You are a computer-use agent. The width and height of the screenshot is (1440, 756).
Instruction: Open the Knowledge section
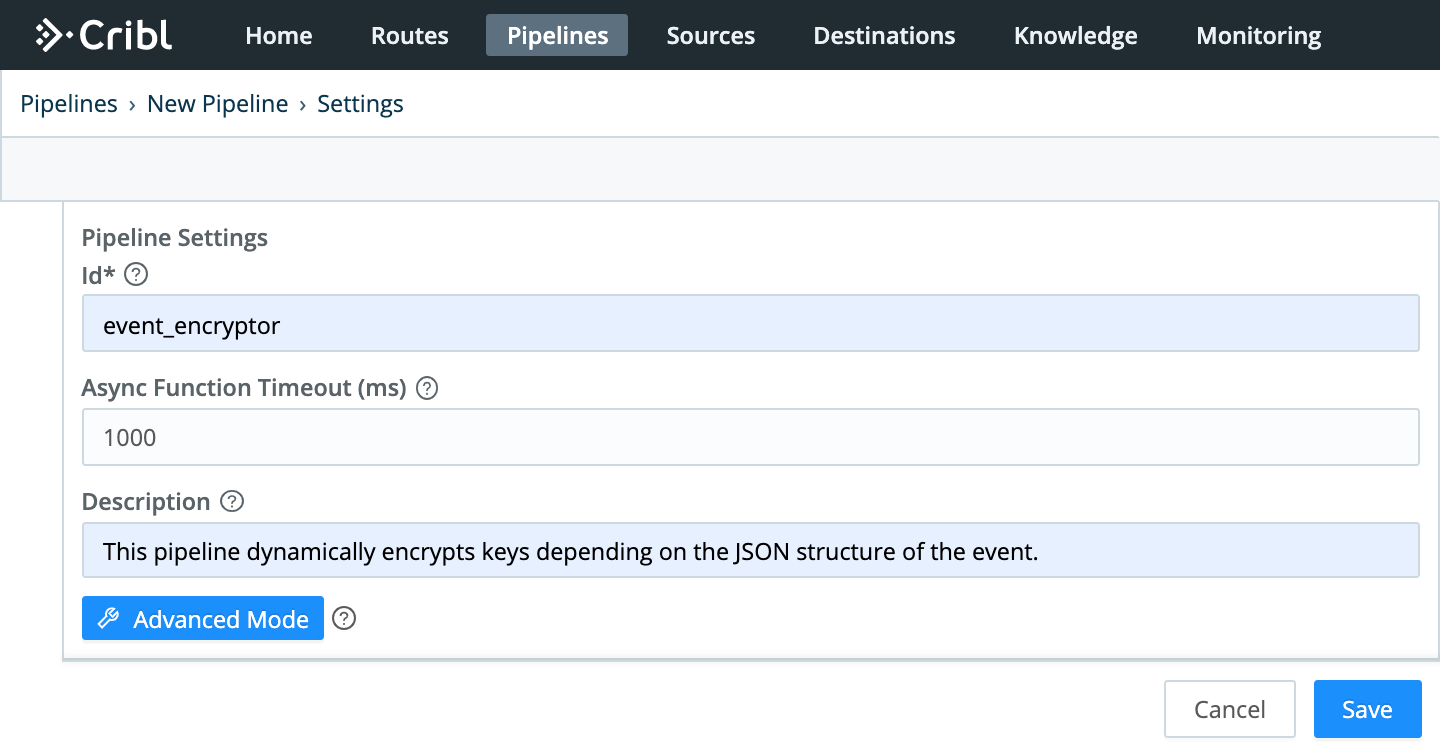[x=1076, y=35]
